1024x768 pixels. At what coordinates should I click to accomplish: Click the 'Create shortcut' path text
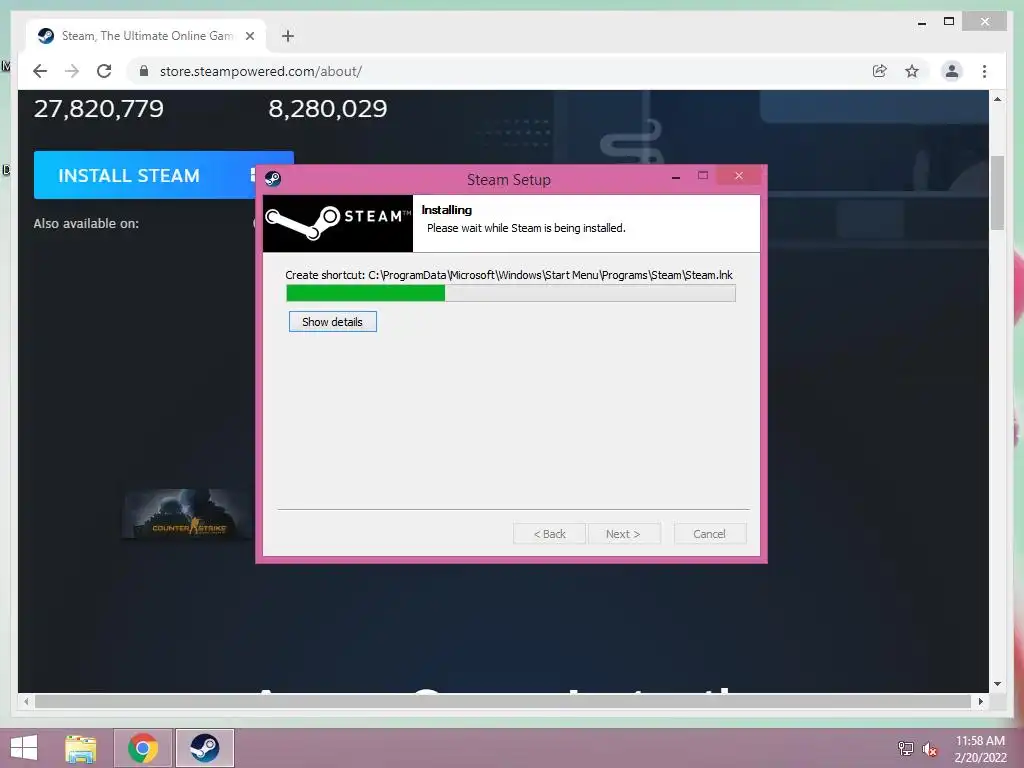pyautogui.click(x=509, y=275)
